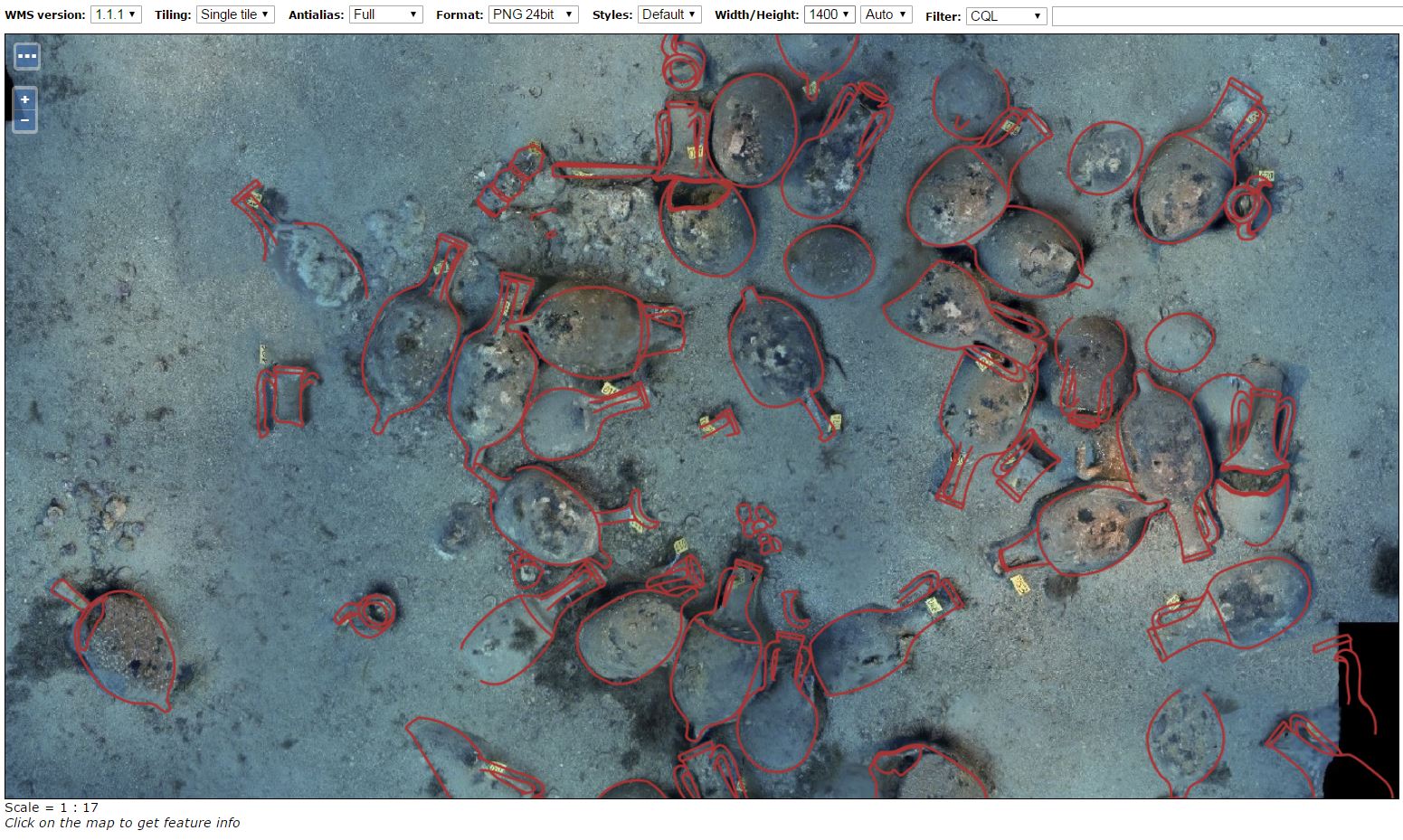Open the WMS version dropdown
This screenshot has width=1403, height=840.
click(116, 14)
